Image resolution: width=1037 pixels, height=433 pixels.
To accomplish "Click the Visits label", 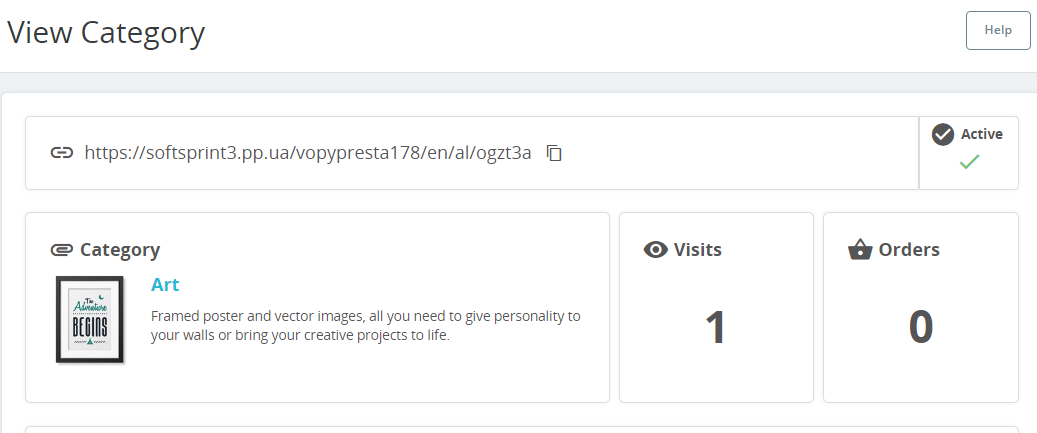I will click(x=698, y=250).
